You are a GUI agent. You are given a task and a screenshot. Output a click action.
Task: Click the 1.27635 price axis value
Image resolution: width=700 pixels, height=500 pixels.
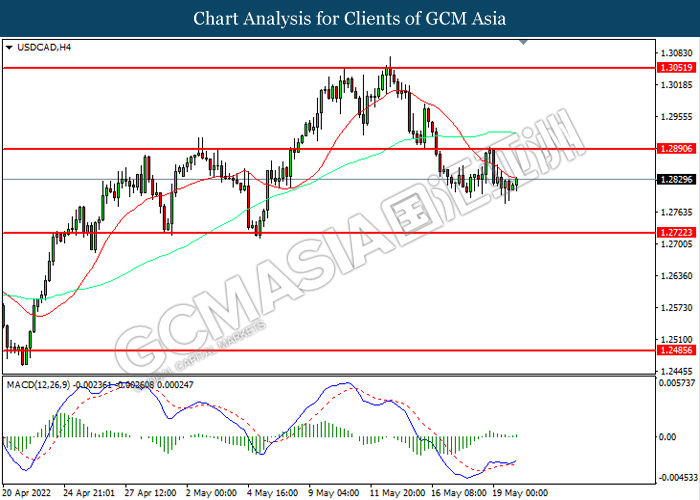click(676, 212)
